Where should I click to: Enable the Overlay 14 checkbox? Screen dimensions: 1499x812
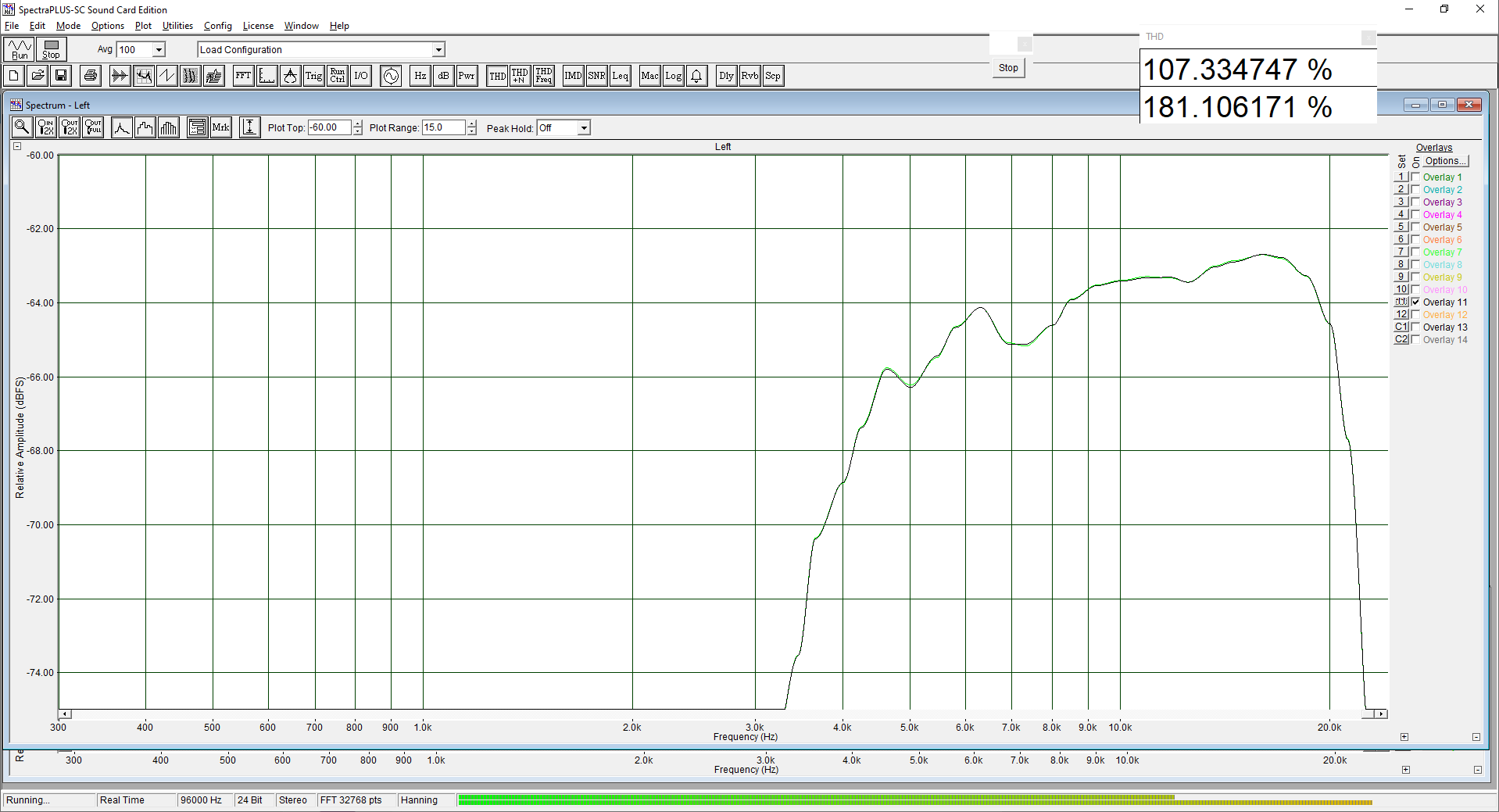[x=1415, y=340]
